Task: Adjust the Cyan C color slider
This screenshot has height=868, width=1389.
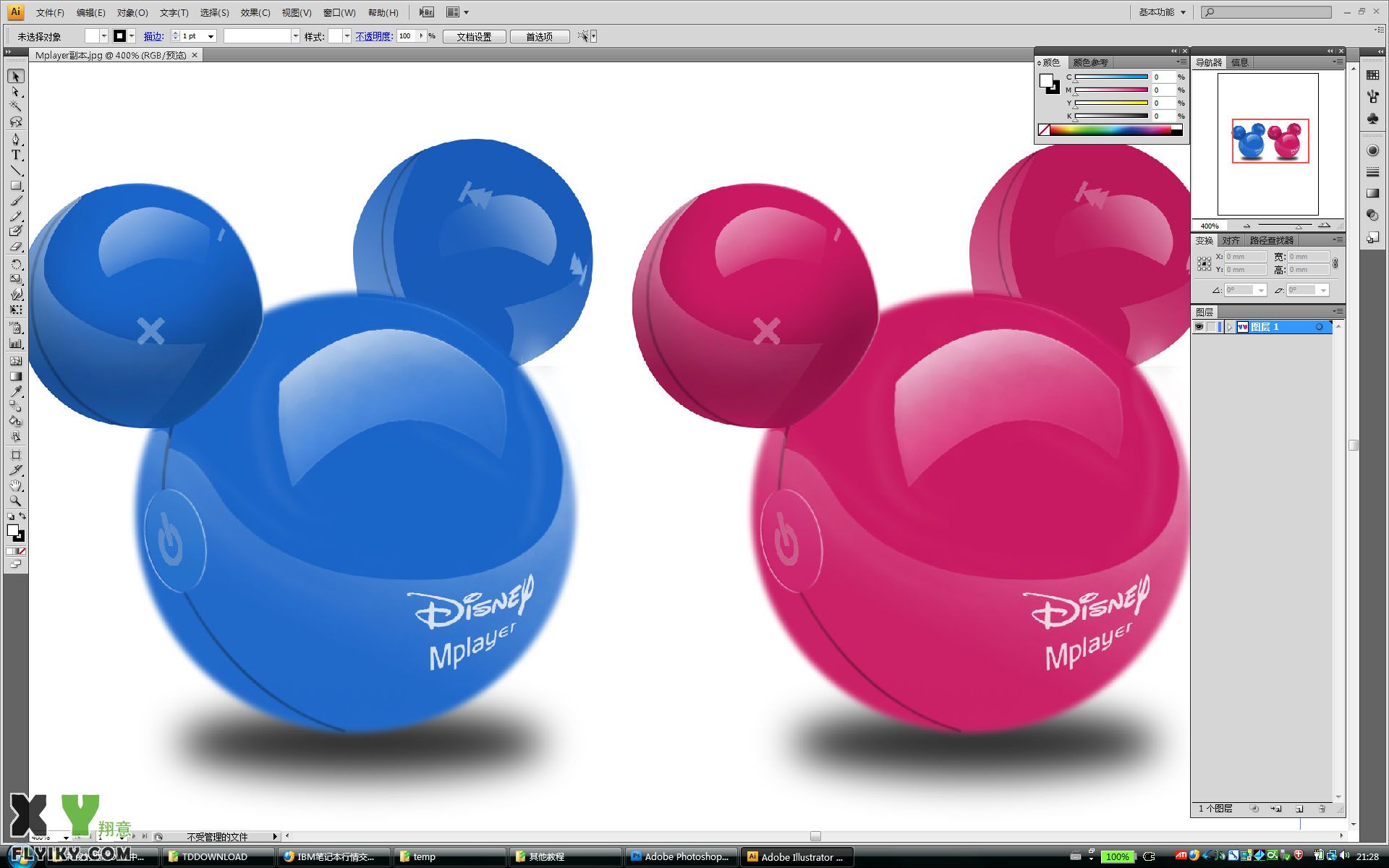Action: tap(1111, 77)
